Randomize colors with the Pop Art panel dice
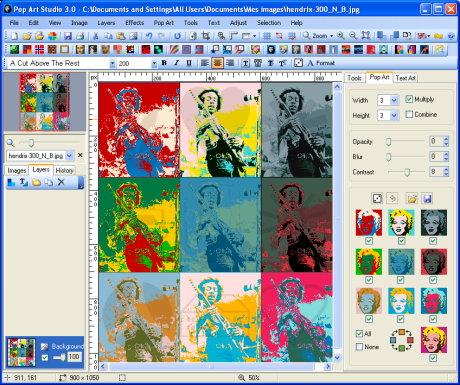The width and height of the screenshot is (460, 385). [x=377, y=199]
